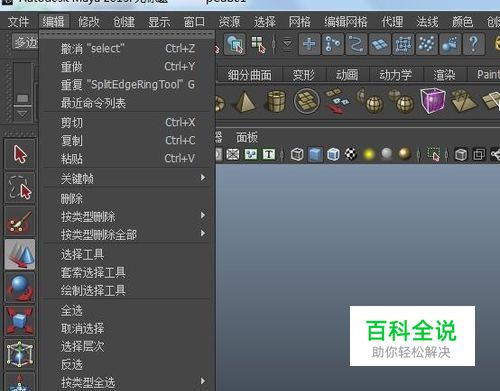The height and width of the screenshot is (391, 500).
Task: Toggle use all lights yellow sphere
Action: click(x=369, y=154)
